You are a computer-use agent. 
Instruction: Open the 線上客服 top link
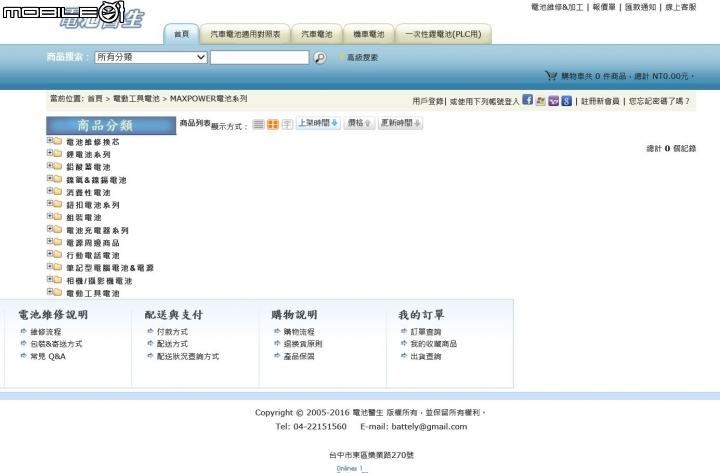click(x=681, y=7)
